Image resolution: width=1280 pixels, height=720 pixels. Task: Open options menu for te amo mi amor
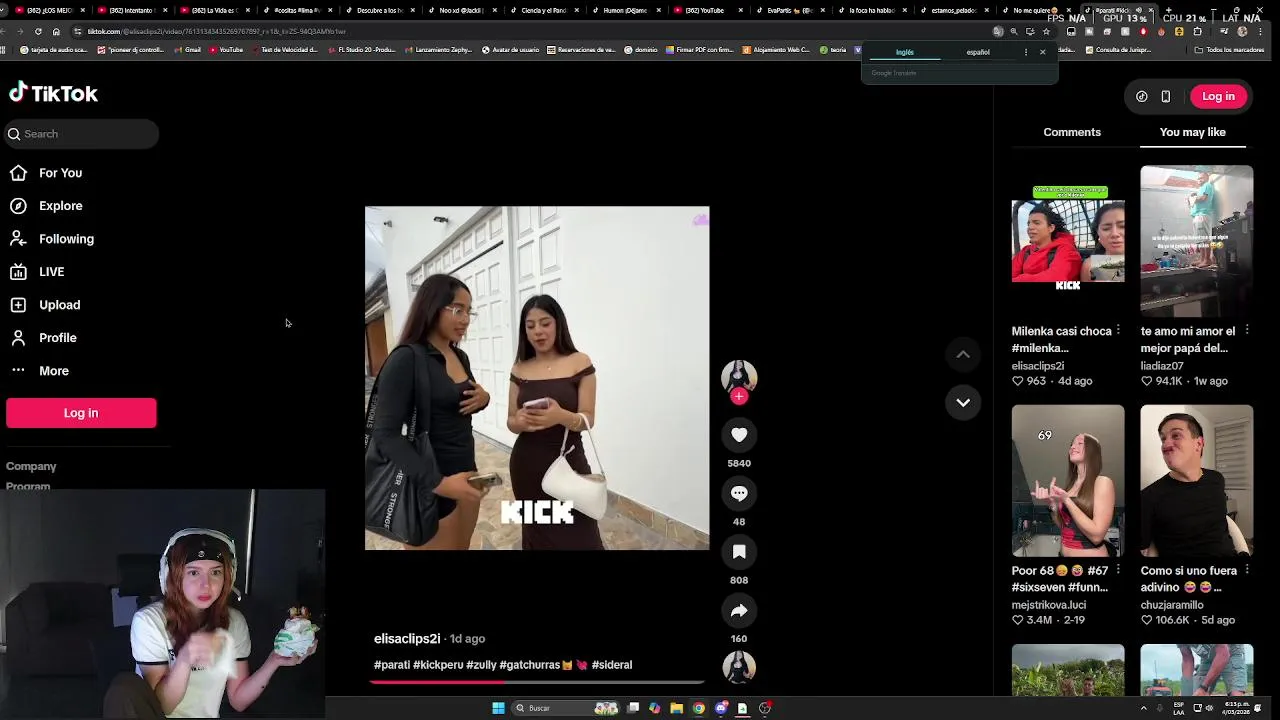tap(1247, 330)
